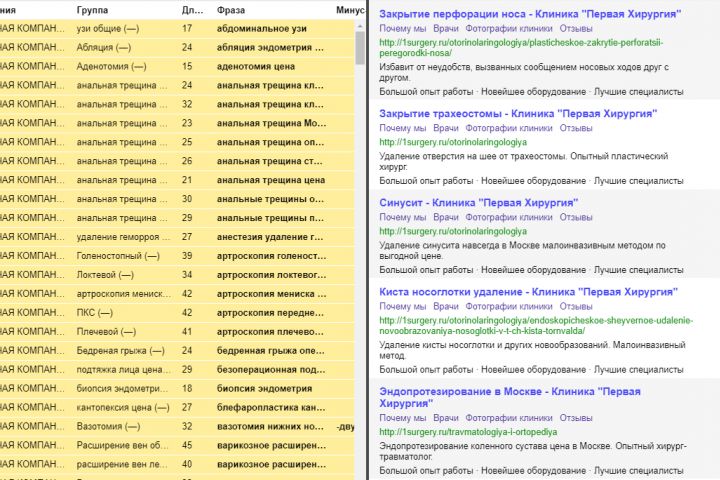Select group cell Локтевой (—)
Image resolution: width=720 pixels, height=480 pixels.
coord(105,275)
